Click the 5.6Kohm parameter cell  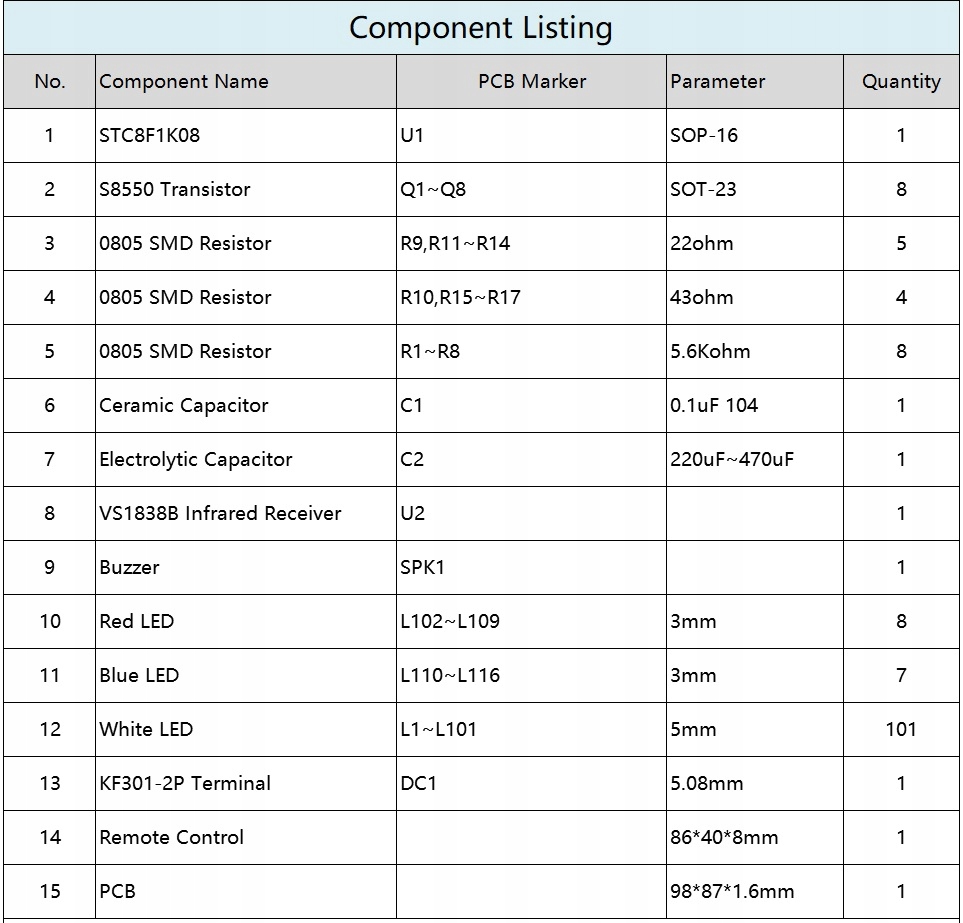[x=710, y=352]
